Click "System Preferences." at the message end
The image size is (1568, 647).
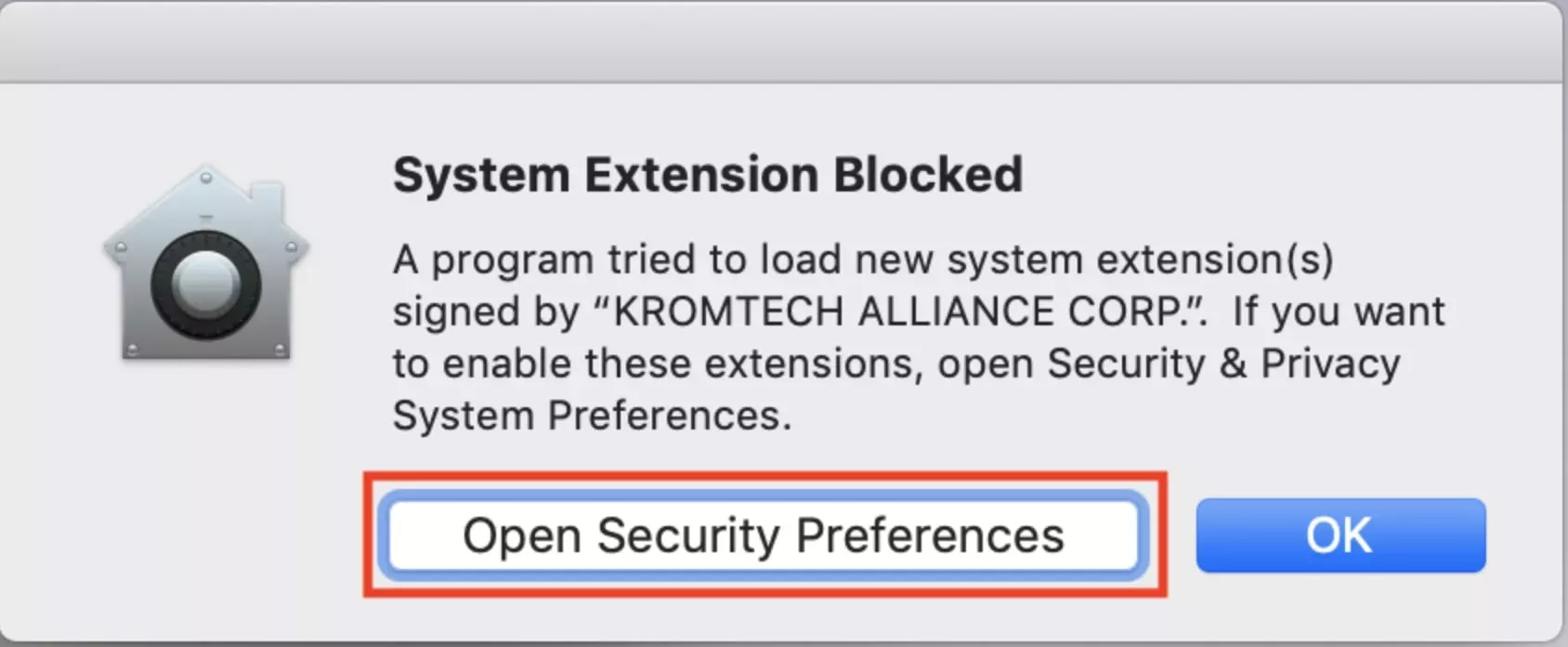pyautogui.click(x=592, y=416)
